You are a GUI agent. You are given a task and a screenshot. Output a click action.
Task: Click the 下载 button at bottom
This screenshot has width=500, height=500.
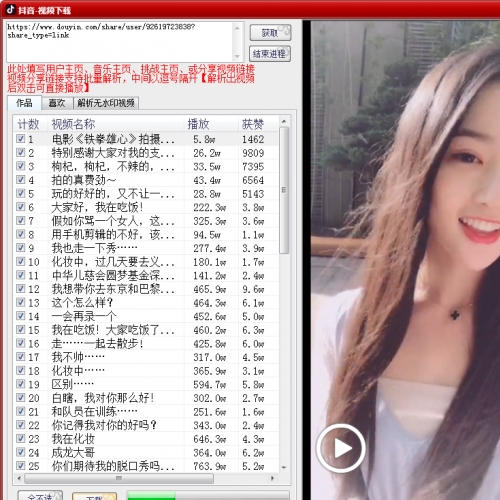(x=94, y=496)
